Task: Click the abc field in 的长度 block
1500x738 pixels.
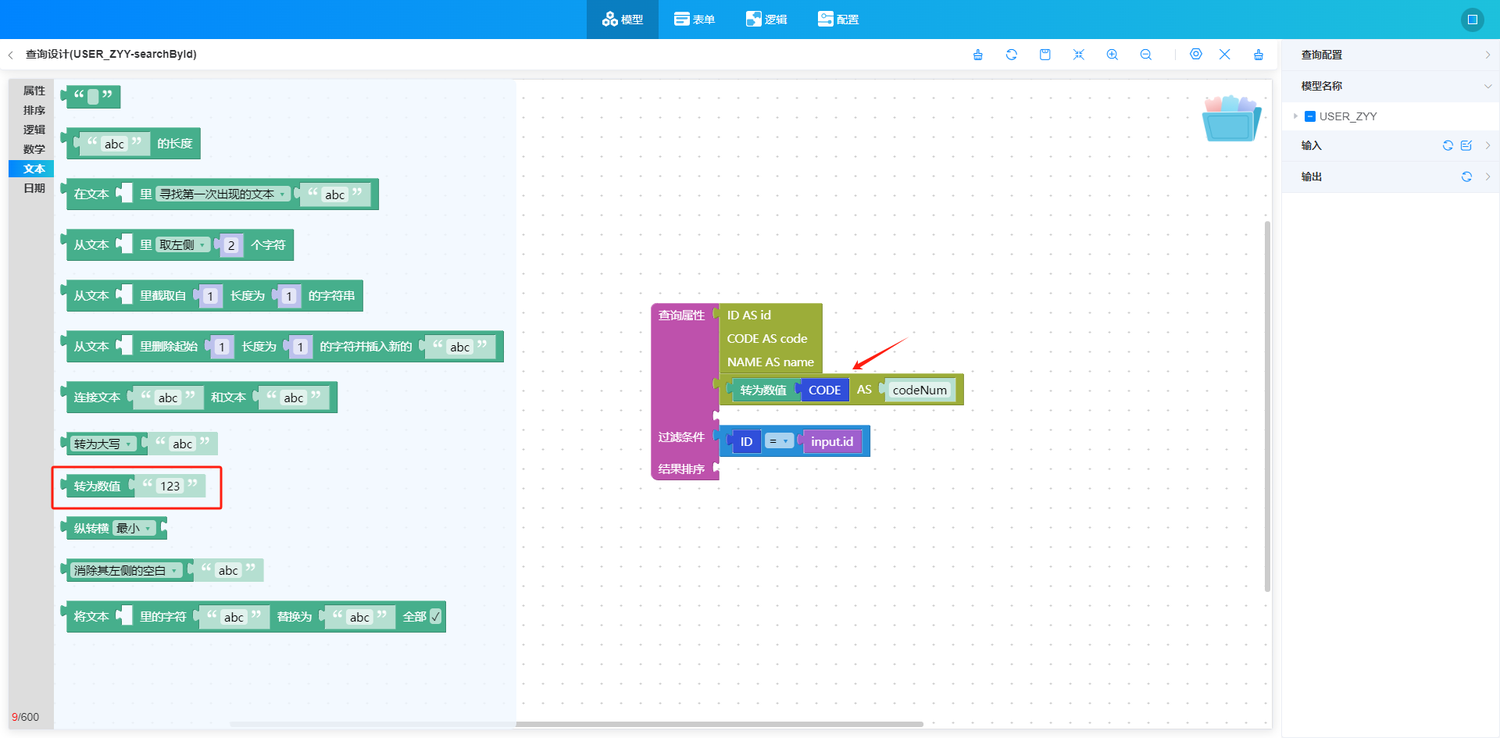Action: [x=115, y=144]
